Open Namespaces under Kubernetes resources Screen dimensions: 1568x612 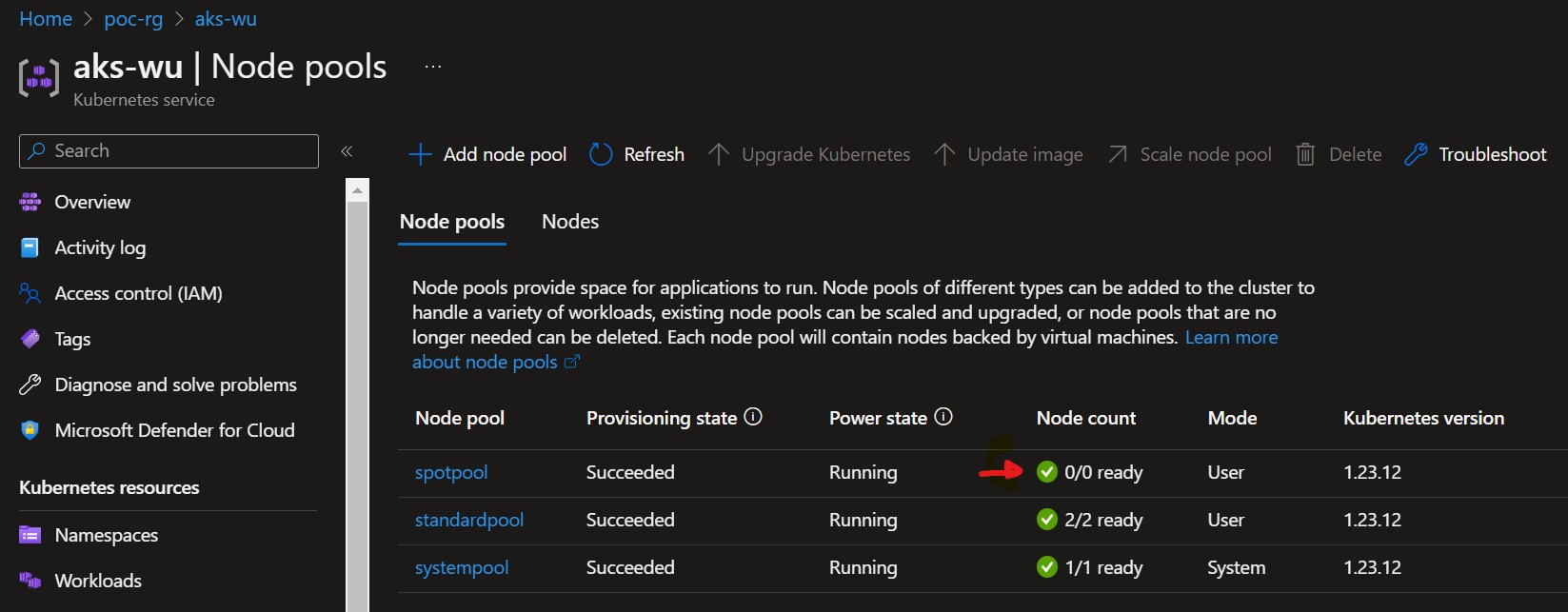tap(106, 535)
